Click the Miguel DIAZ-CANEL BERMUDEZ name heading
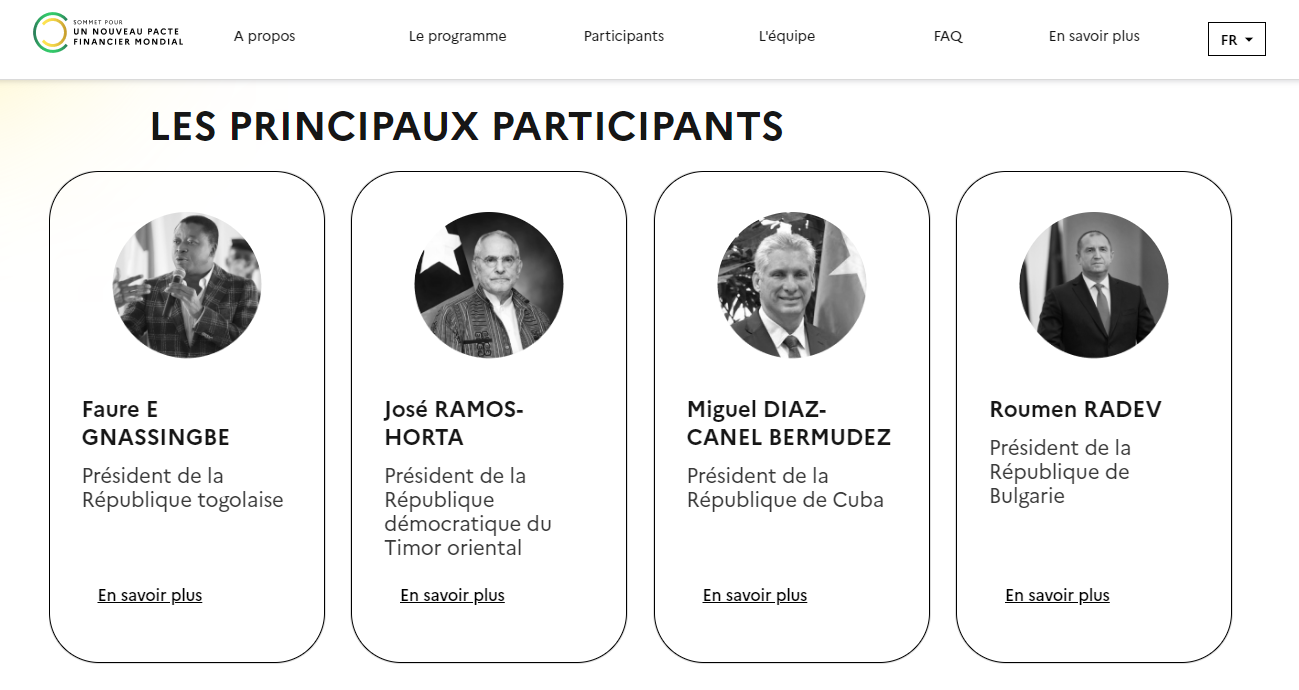This screenshot has height=690, width=1299. (x=789, y=423)
